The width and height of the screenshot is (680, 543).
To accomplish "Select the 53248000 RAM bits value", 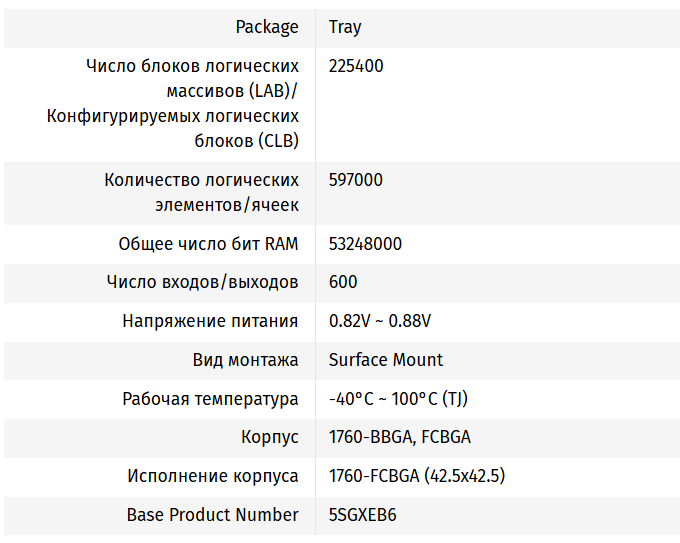I will (x=365, y=244).
